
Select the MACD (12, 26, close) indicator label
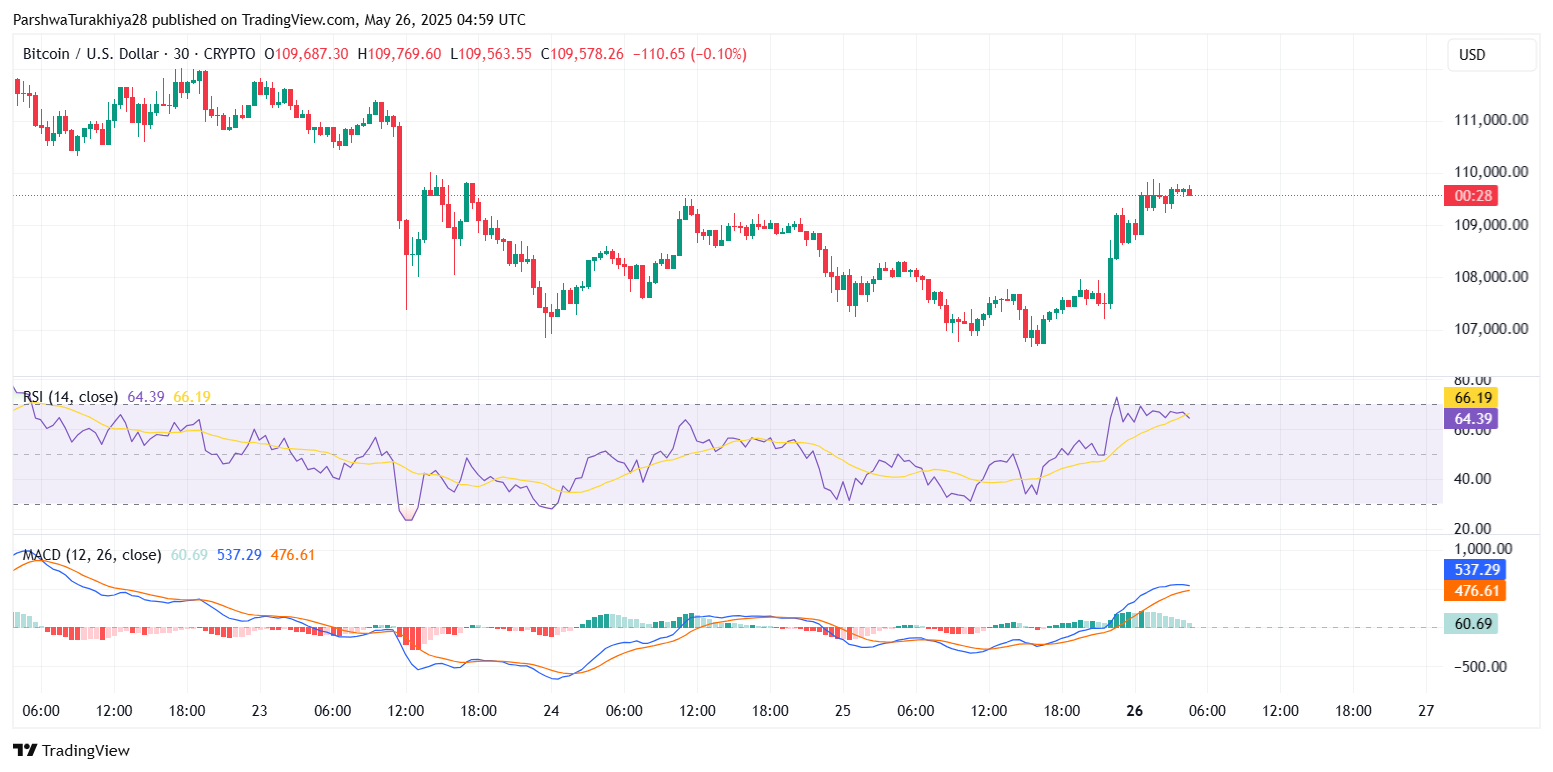pos(91,554)
